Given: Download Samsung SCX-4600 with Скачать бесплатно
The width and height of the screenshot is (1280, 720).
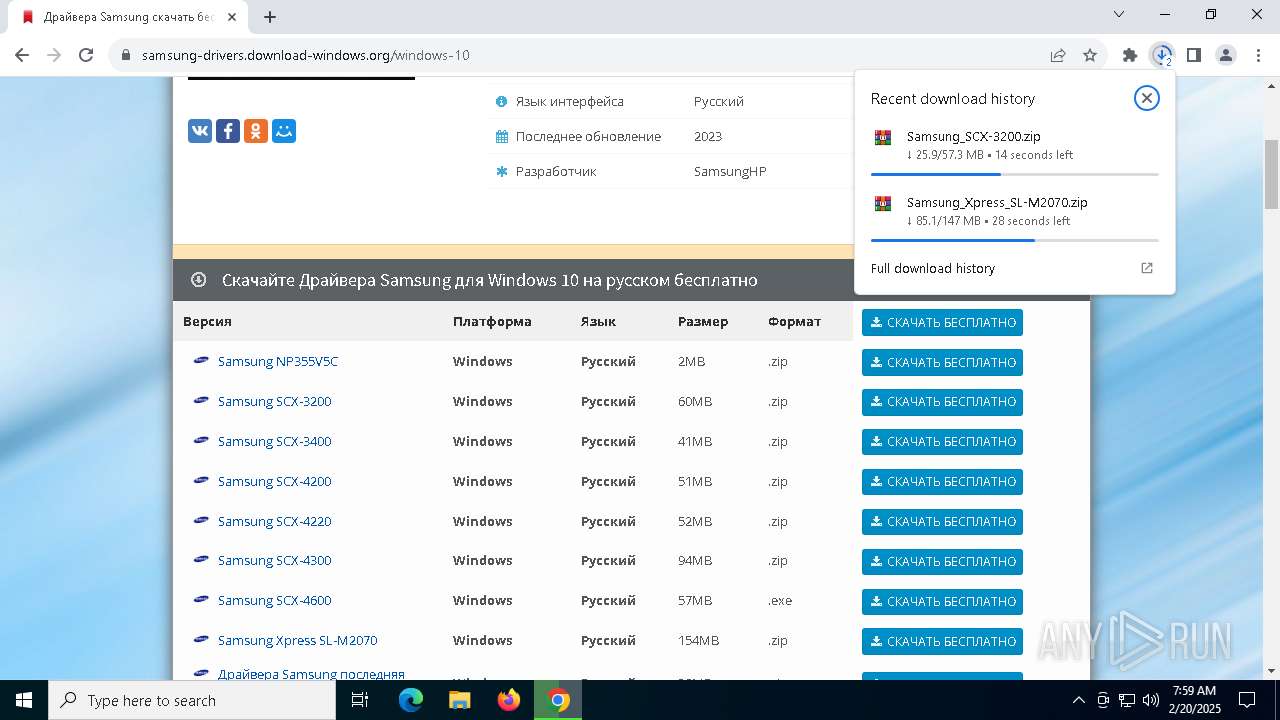Looking at the screenshot, I should pyautogui.click(x=942, y=602).
